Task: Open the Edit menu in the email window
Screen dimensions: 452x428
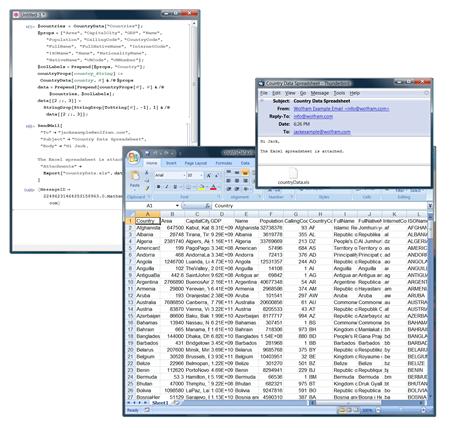Action: (276, 93)
